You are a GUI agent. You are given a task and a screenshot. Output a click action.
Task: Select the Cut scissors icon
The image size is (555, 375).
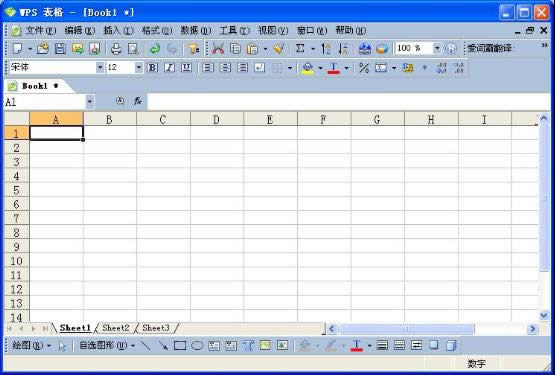pos(218,49)
